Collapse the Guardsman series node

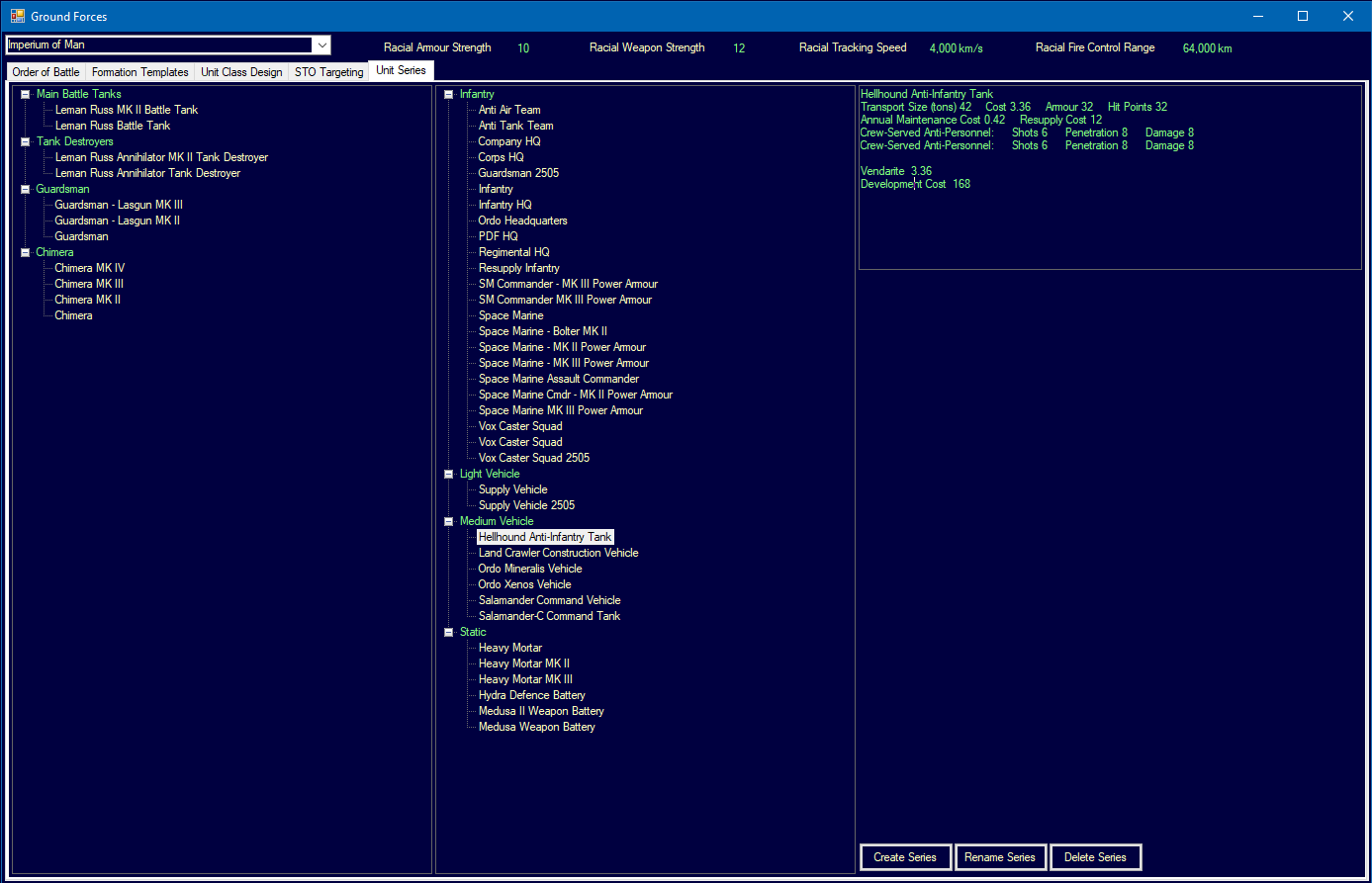click(26, 189)
